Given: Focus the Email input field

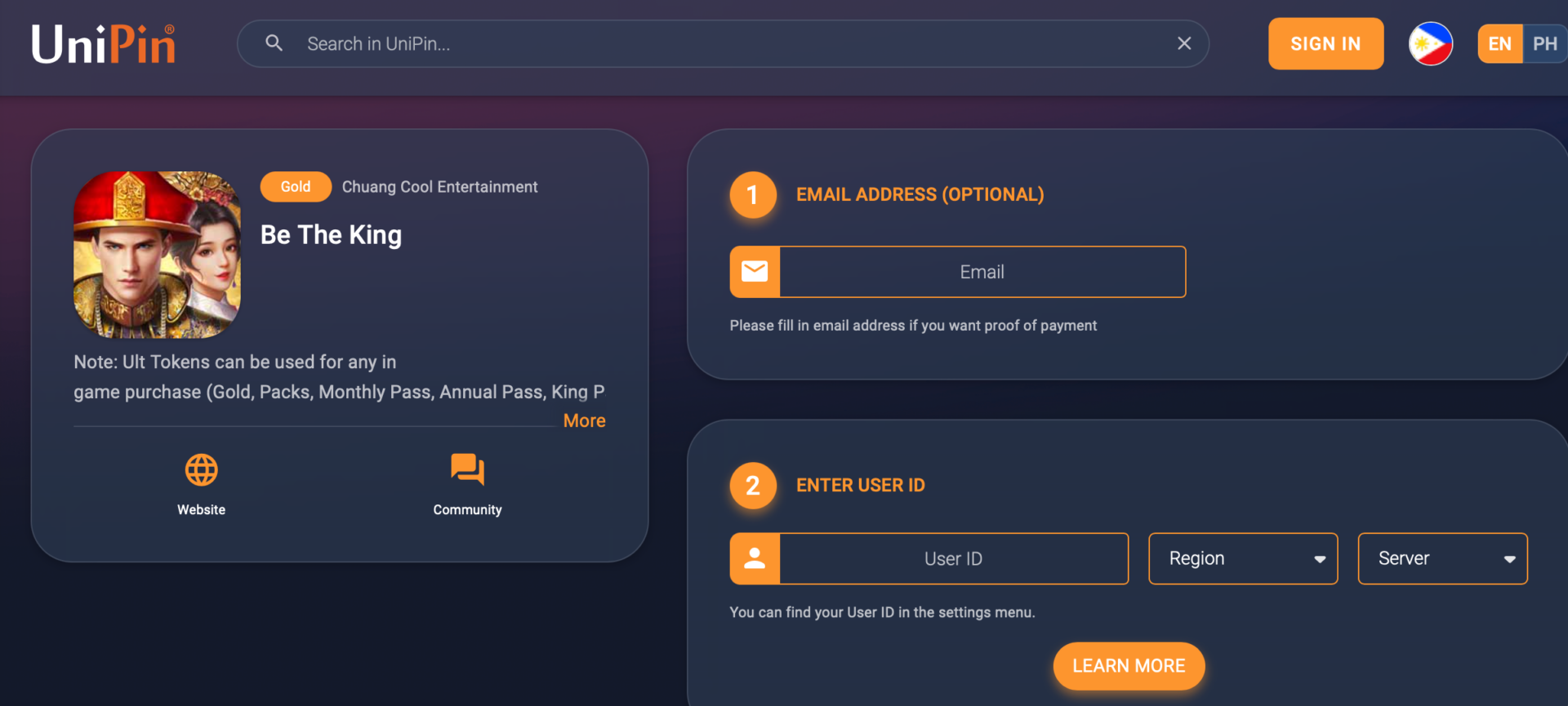Looking at the screenshot, I should pyautogui.click(x=982, y=272).
